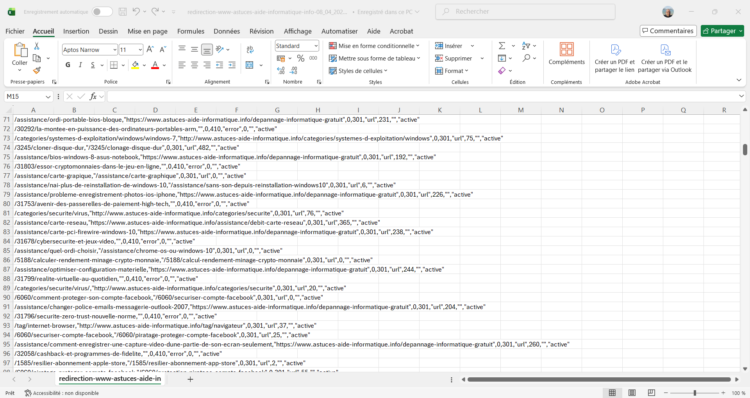Toggle bold G formatting
The height and width of the screenshot is (398, 750).
coord(68,65)
